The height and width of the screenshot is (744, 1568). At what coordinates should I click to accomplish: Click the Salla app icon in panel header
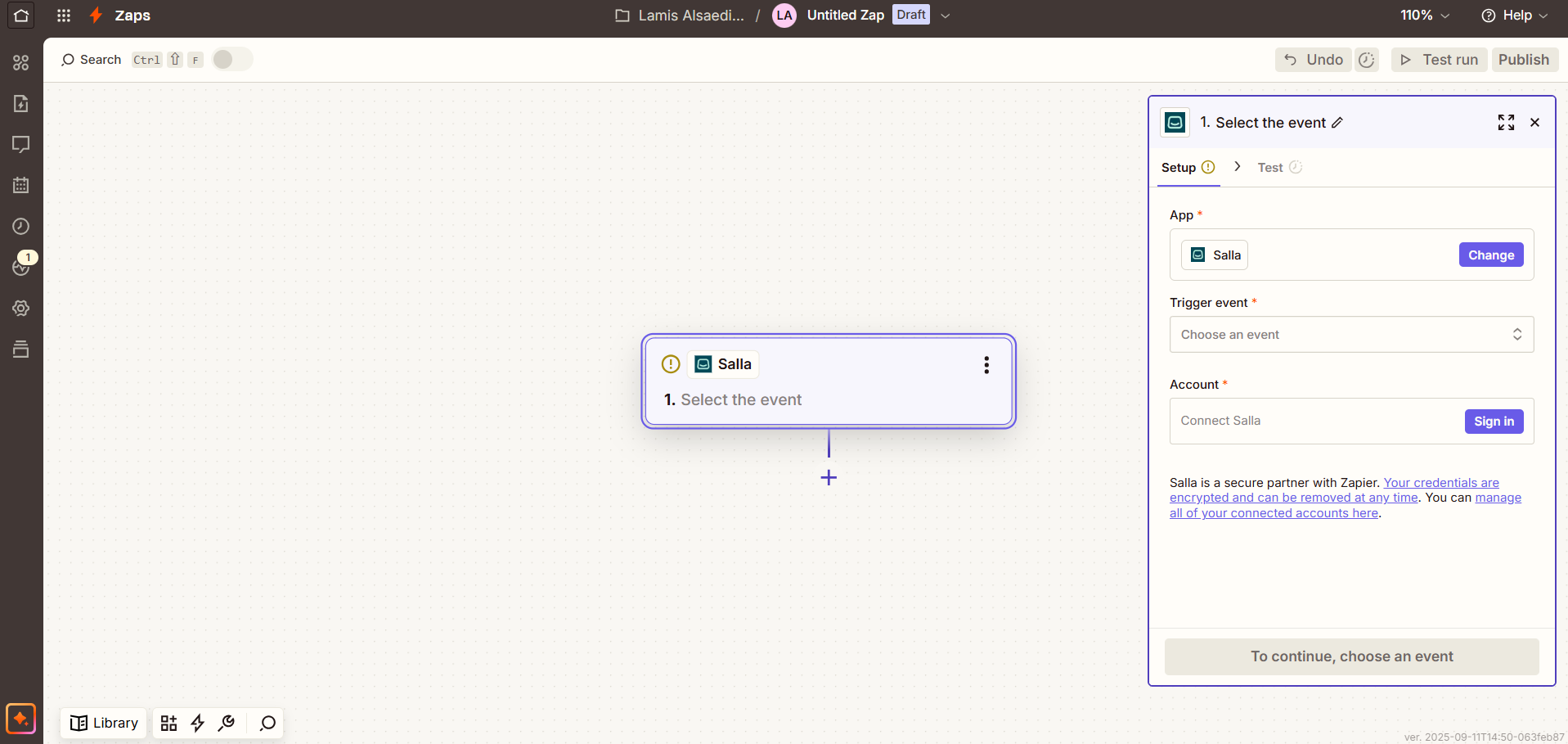click(x=1175, y=123)
